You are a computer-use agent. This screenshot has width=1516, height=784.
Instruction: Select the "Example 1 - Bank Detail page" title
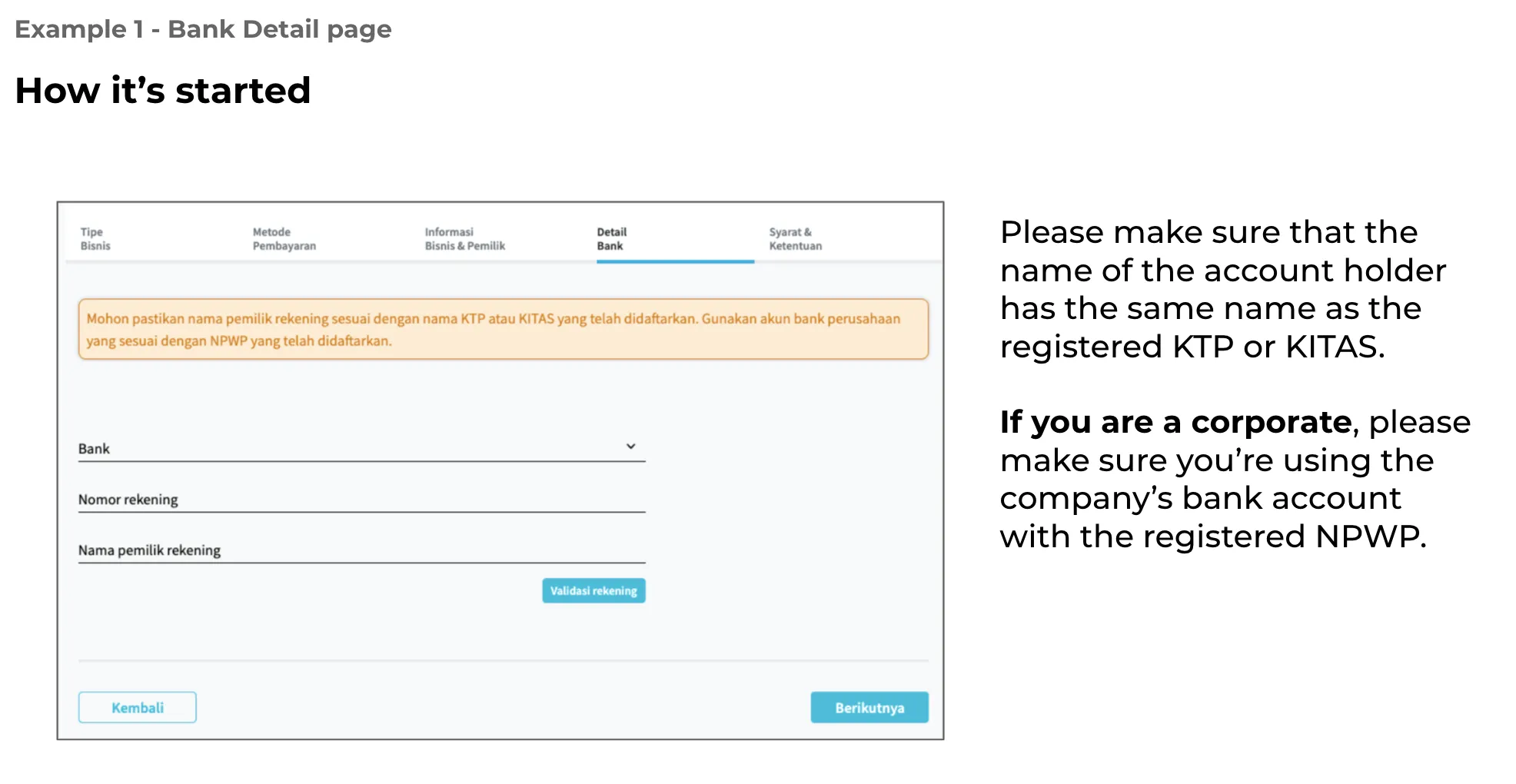[203, 29]
